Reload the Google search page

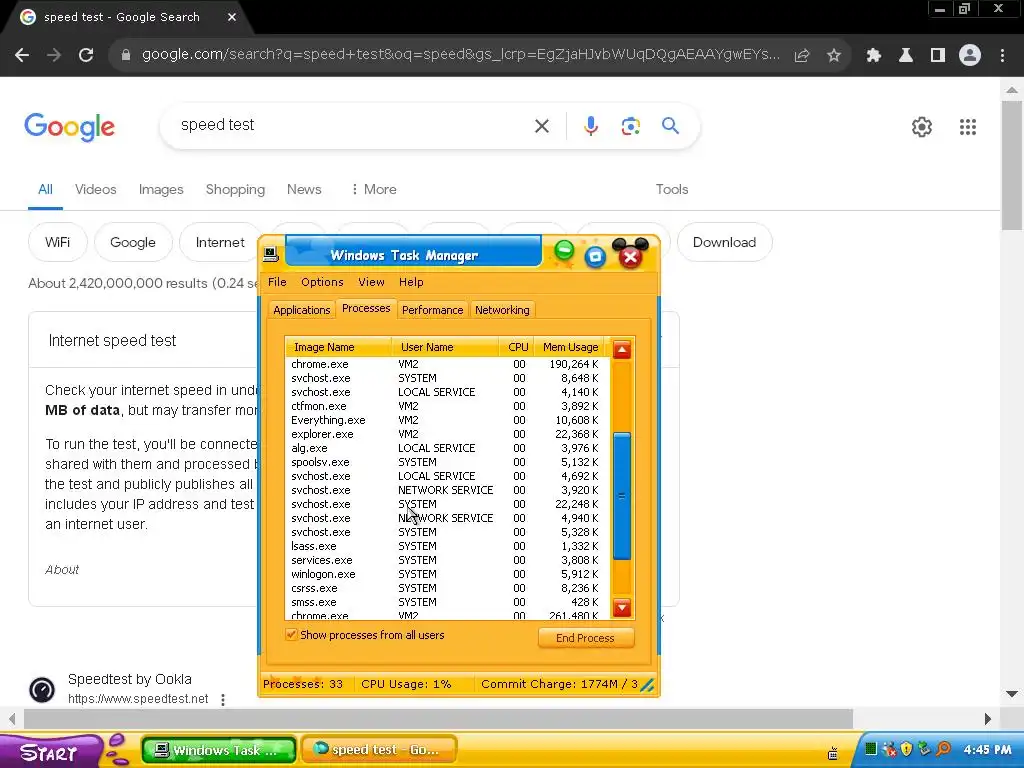point(86,56)
